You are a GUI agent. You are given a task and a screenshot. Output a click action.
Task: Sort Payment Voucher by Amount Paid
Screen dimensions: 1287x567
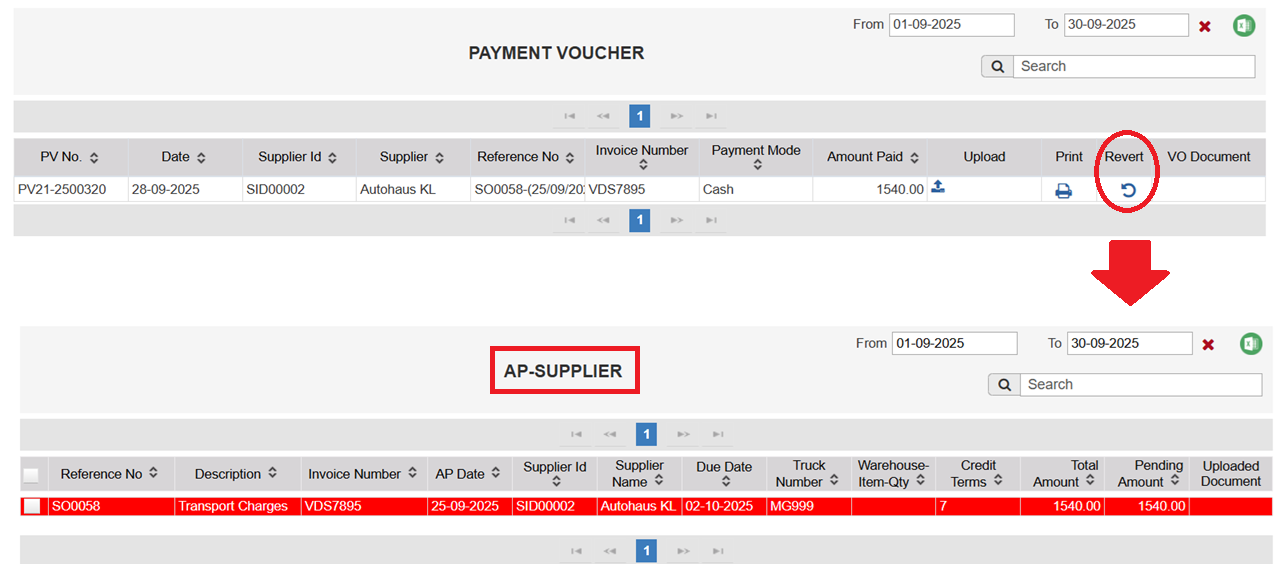pyautogui.click(x=914, y=158)
